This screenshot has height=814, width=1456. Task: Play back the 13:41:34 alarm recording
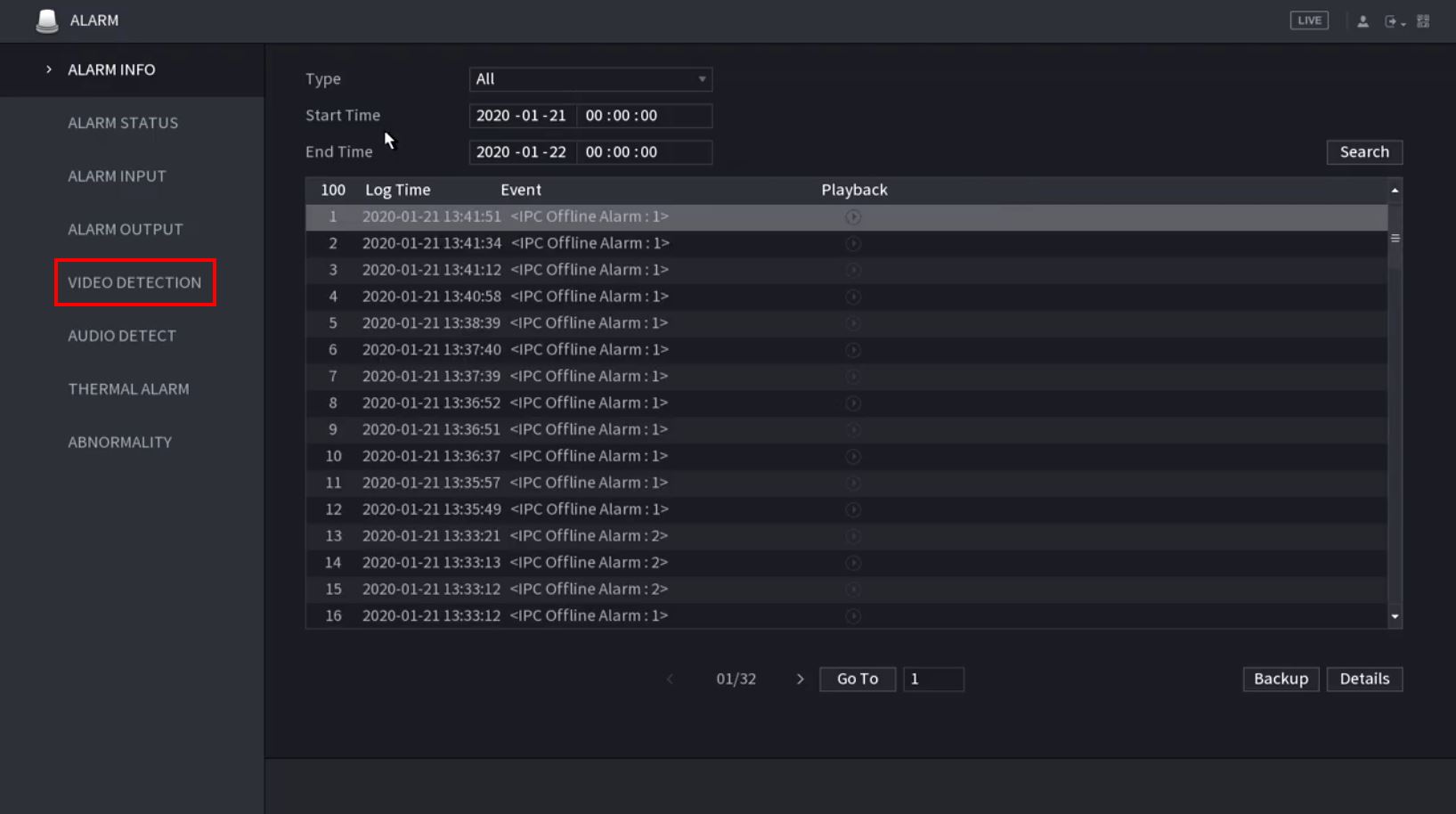click(x=853, y=244)
